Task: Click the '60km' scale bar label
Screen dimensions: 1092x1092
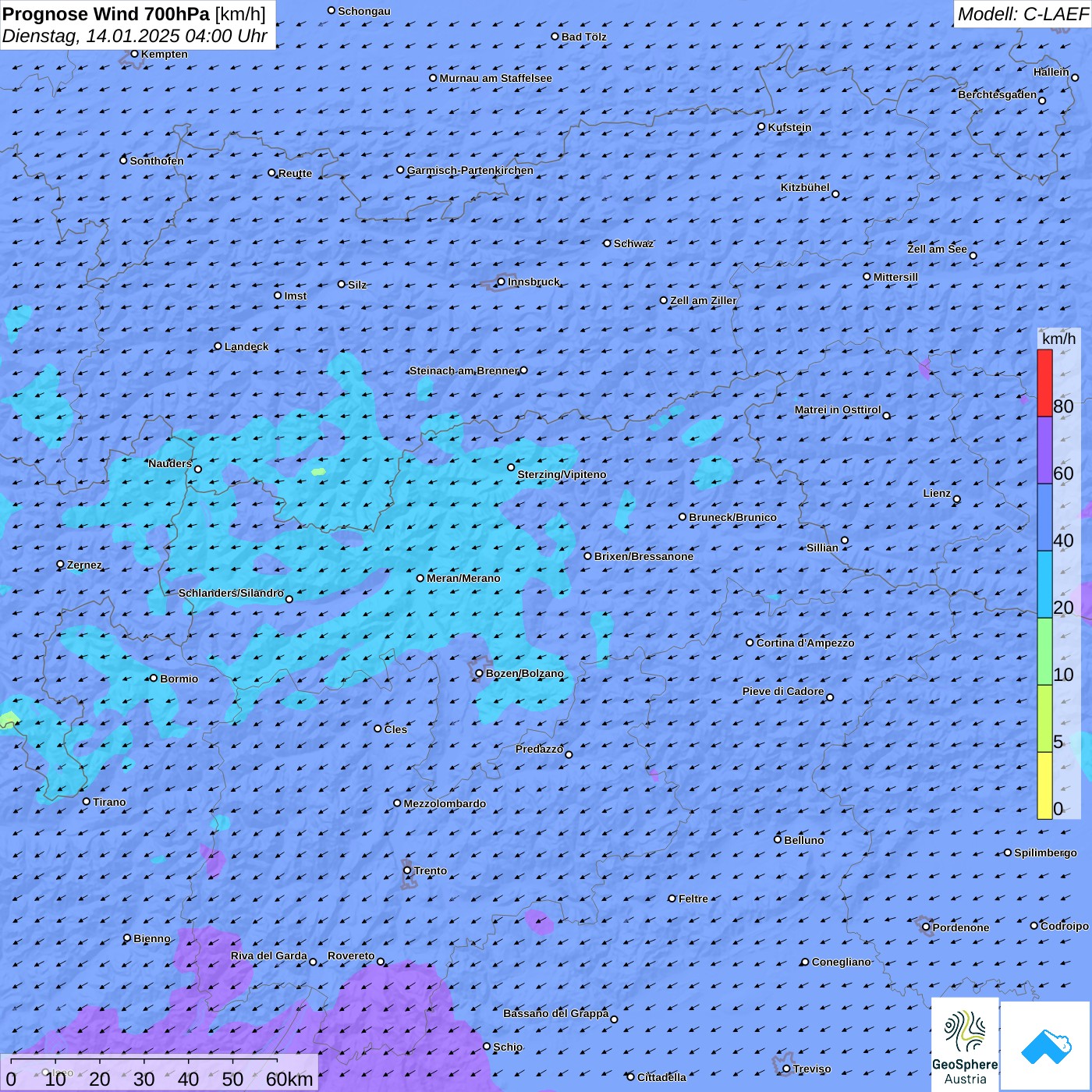Action: click(x=289, y=1079)
